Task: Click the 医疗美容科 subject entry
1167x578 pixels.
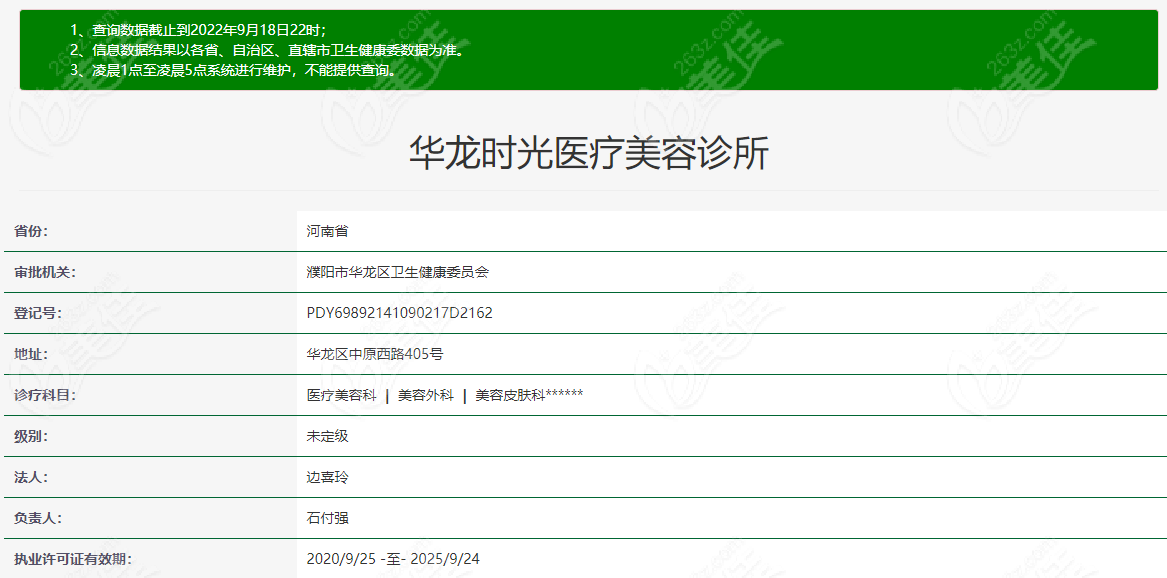Action: 341,395
